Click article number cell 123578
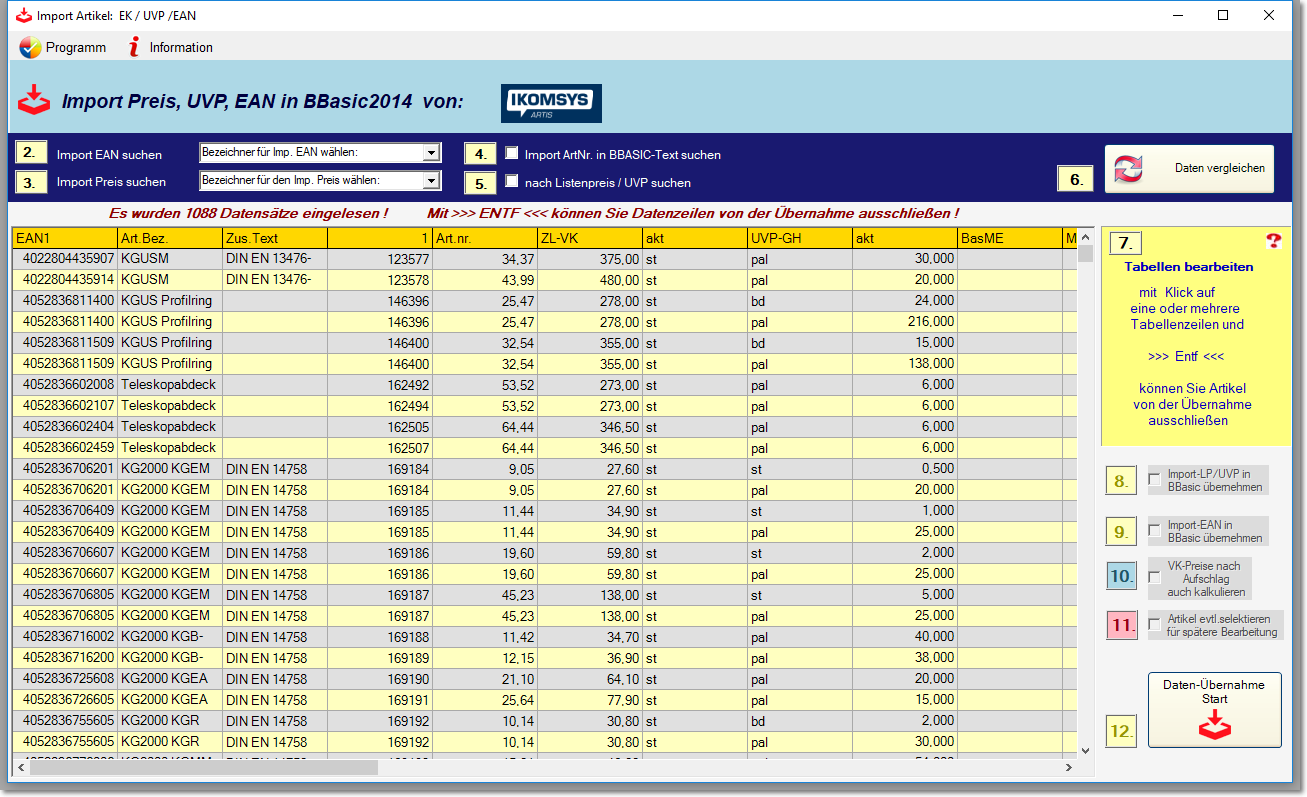The width and height of the screenshot is (1307, 797). 380,279
